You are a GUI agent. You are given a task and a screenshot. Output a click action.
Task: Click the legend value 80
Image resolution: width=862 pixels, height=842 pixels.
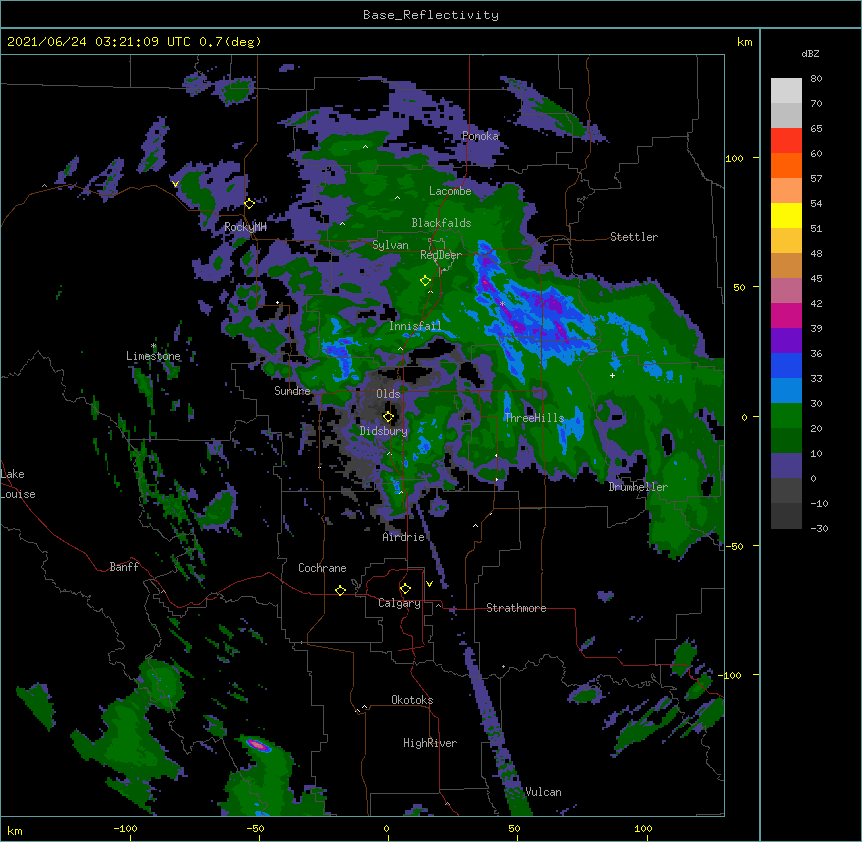[816, 79]
